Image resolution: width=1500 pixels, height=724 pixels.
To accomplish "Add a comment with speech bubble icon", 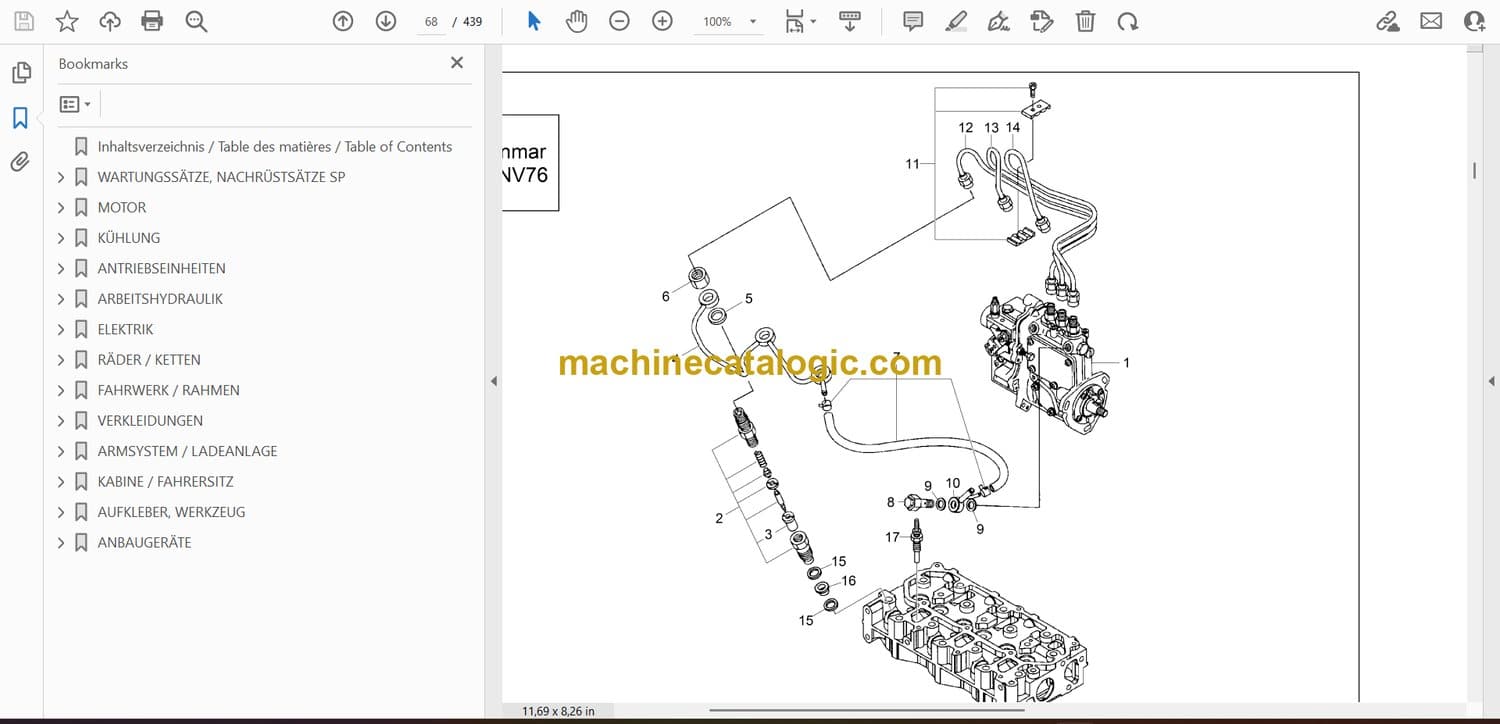I will pyautogui.click(x=912, y=21).
